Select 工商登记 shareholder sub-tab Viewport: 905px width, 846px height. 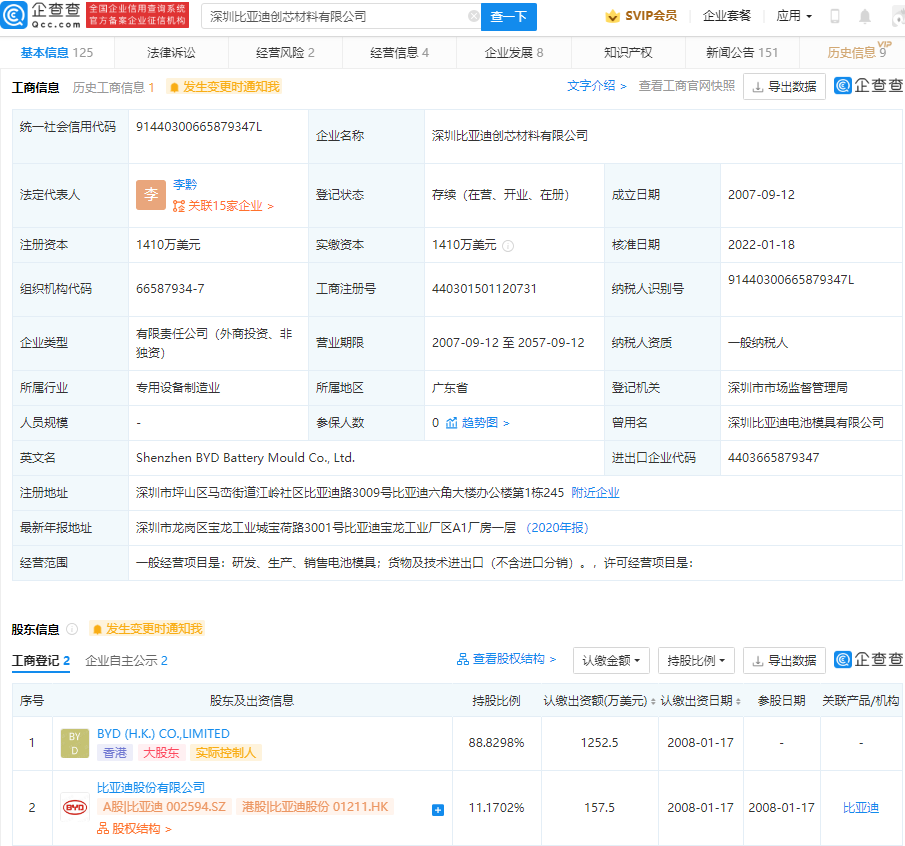click(41, 661)
